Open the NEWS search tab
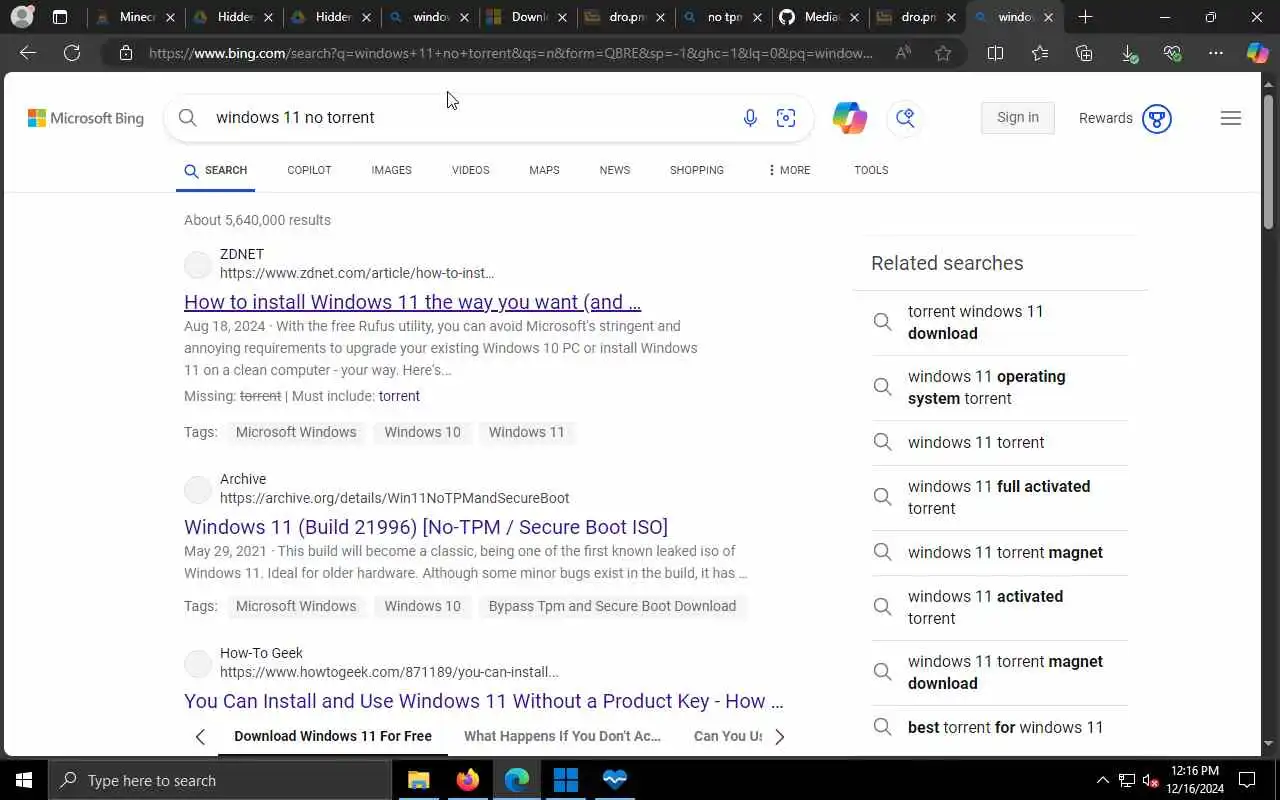The height and width of the screenshot is (800, 1280). [614, 170]
